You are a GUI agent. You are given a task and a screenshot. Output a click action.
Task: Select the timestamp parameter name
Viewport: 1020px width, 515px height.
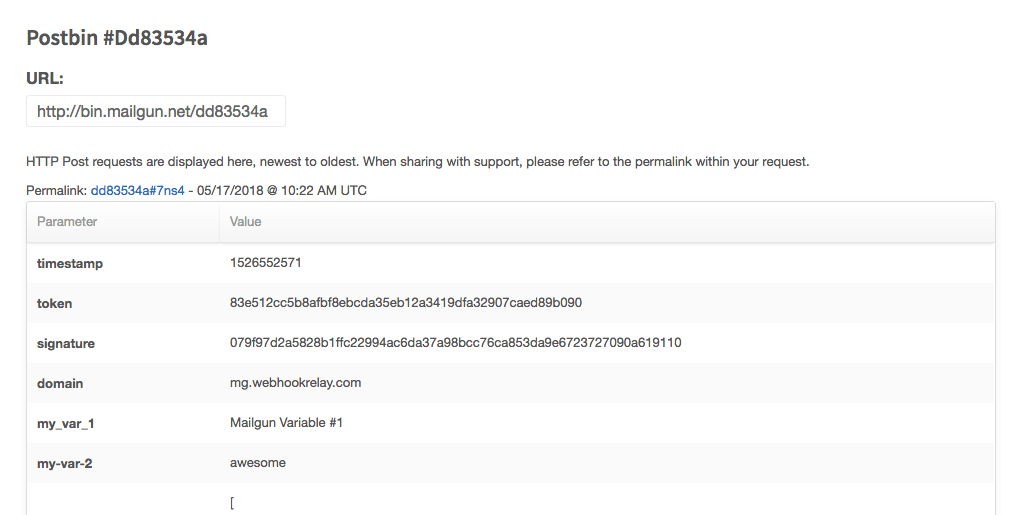coord(70,263)
